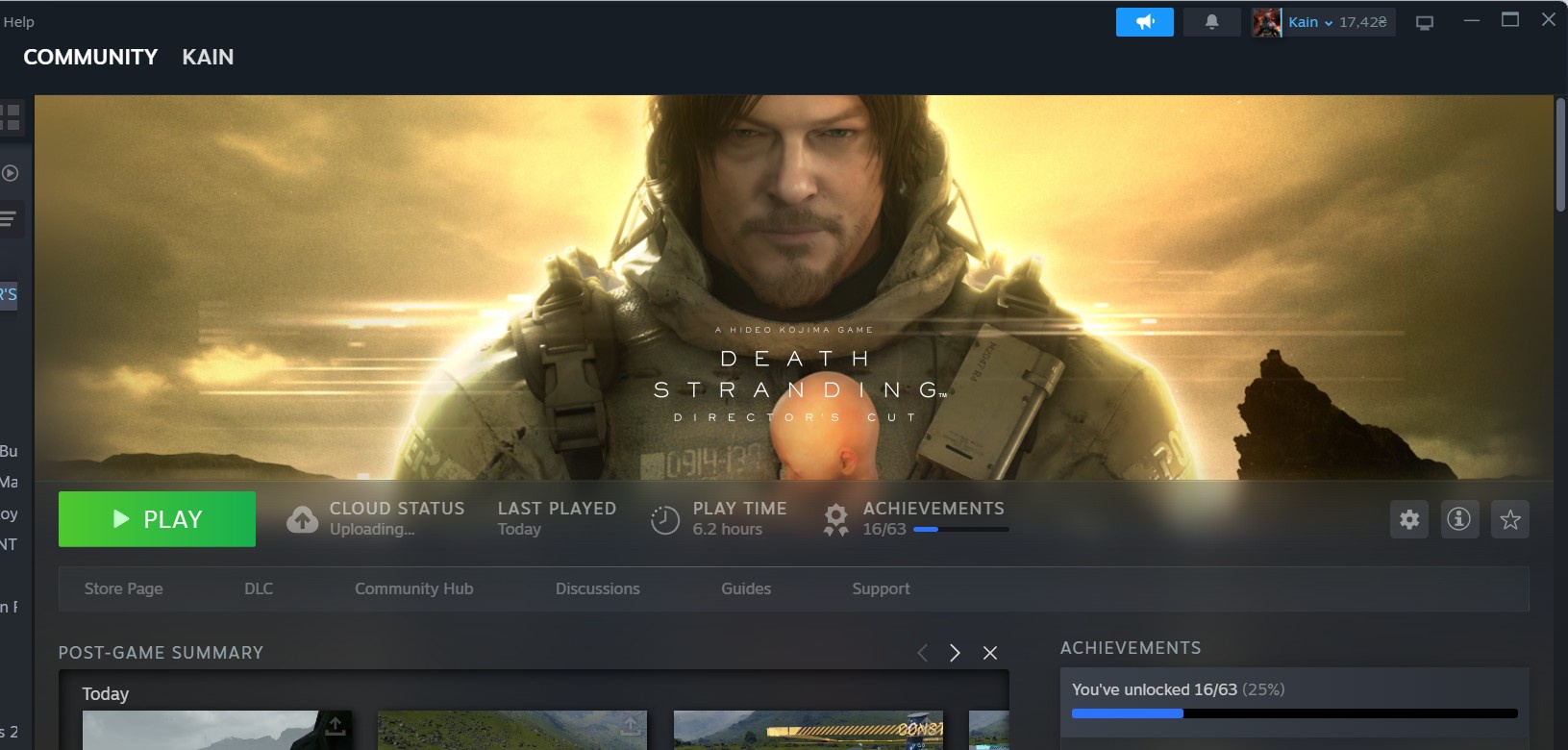Click the Kain profile avatar picture
1568x750 pixels.
1266,22
